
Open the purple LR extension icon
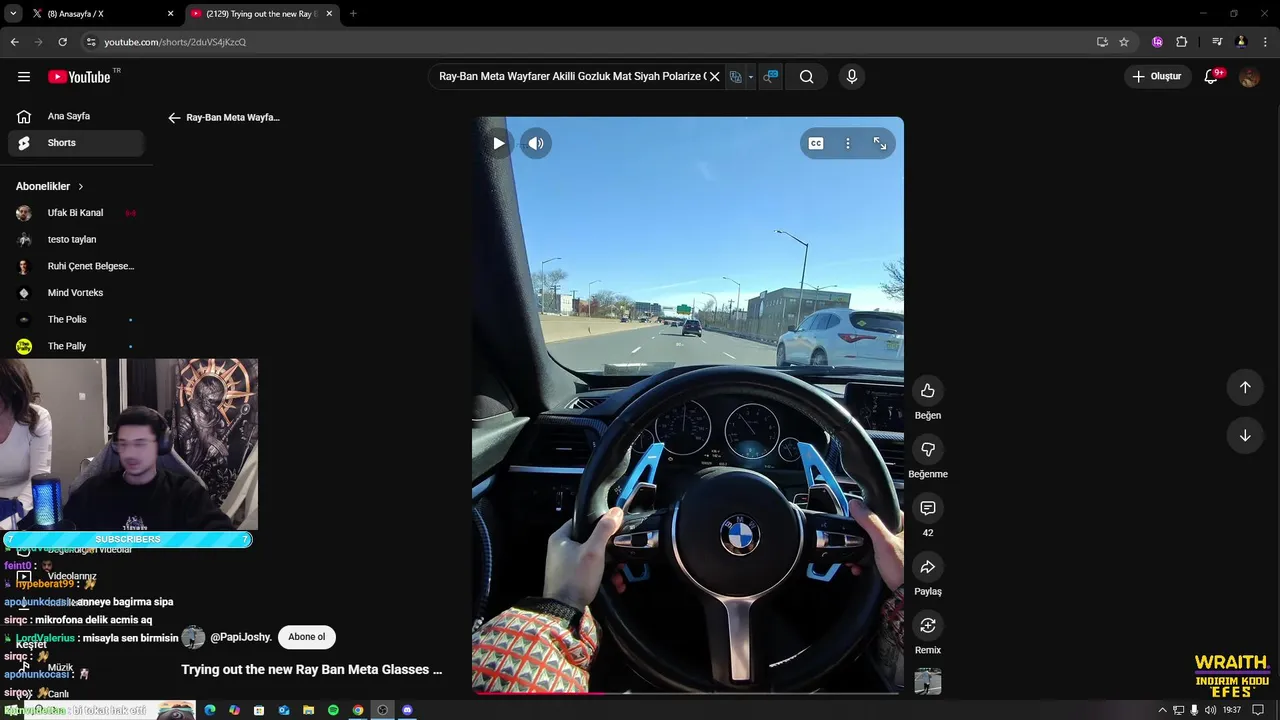coord(1157,42)
